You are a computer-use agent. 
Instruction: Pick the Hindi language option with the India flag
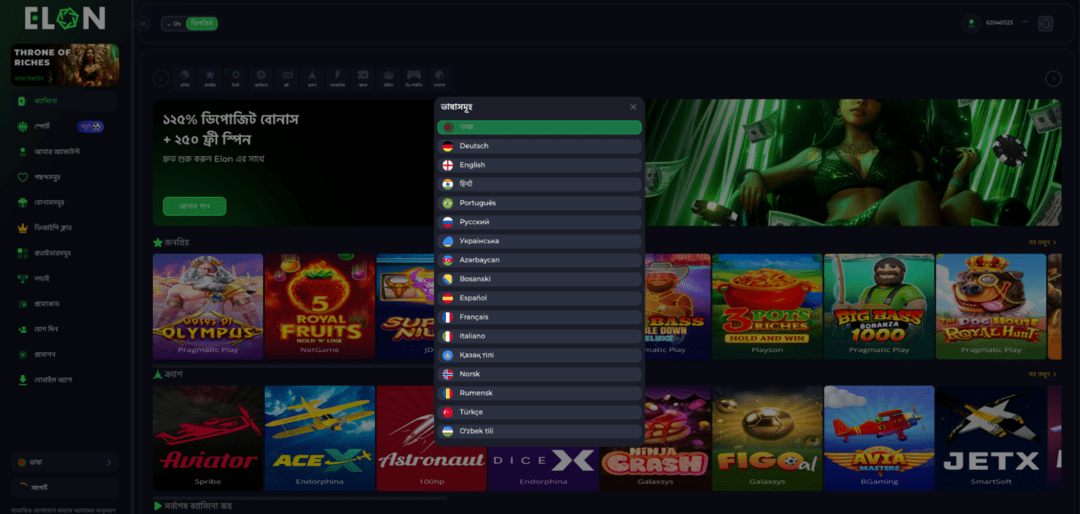click(x=539, y=184)
